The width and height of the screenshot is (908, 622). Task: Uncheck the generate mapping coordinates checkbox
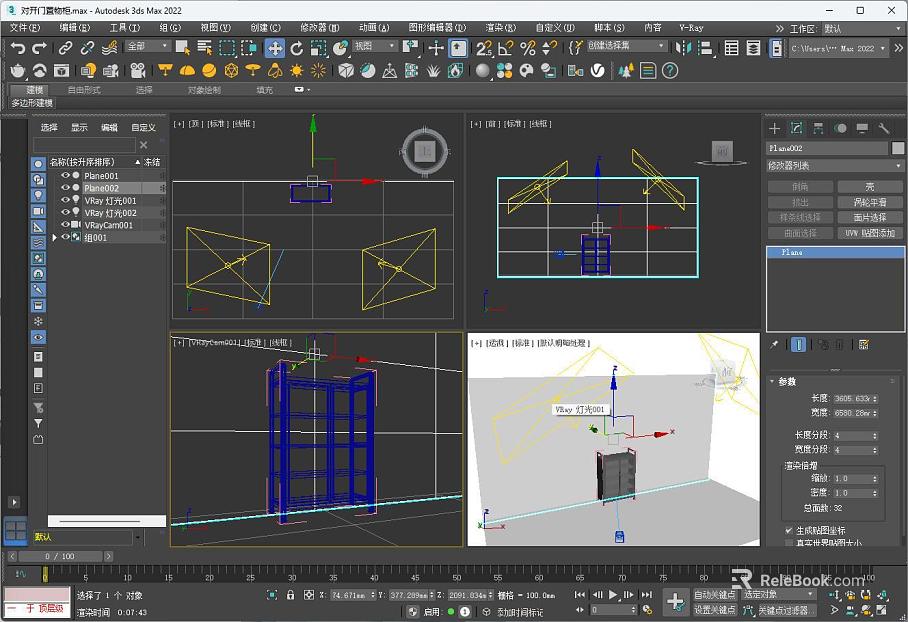tap(788, 530)
